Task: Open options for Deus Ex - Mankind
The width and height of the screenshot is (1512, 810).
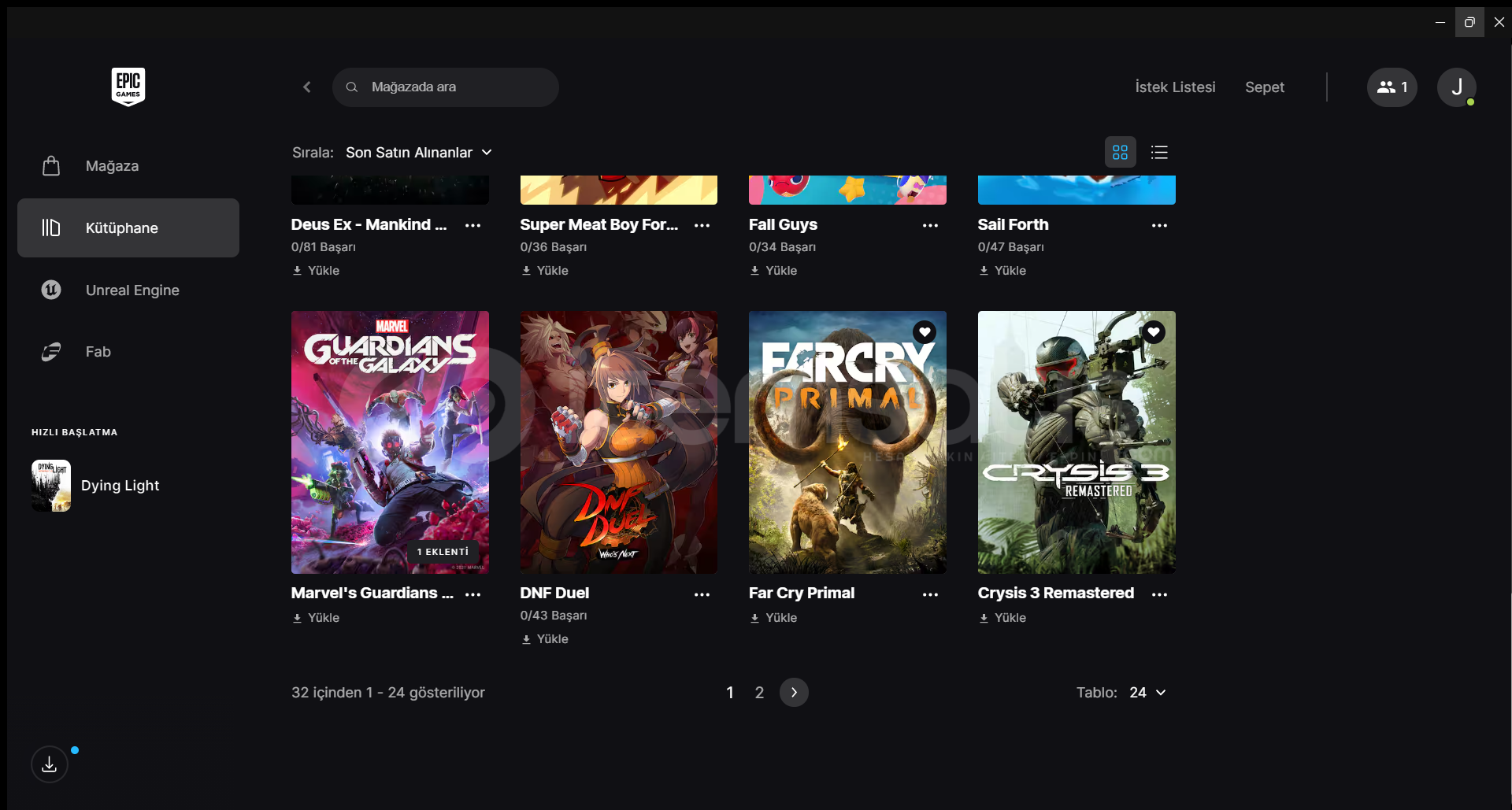Action: coord(472,225)
